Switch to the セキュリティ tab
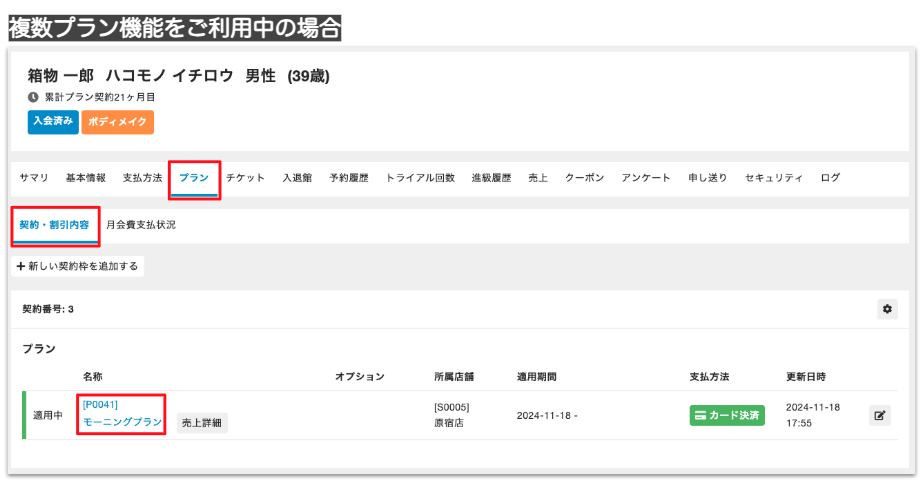Viewport: 922px width, 484px height. click(x=774, y=178)
